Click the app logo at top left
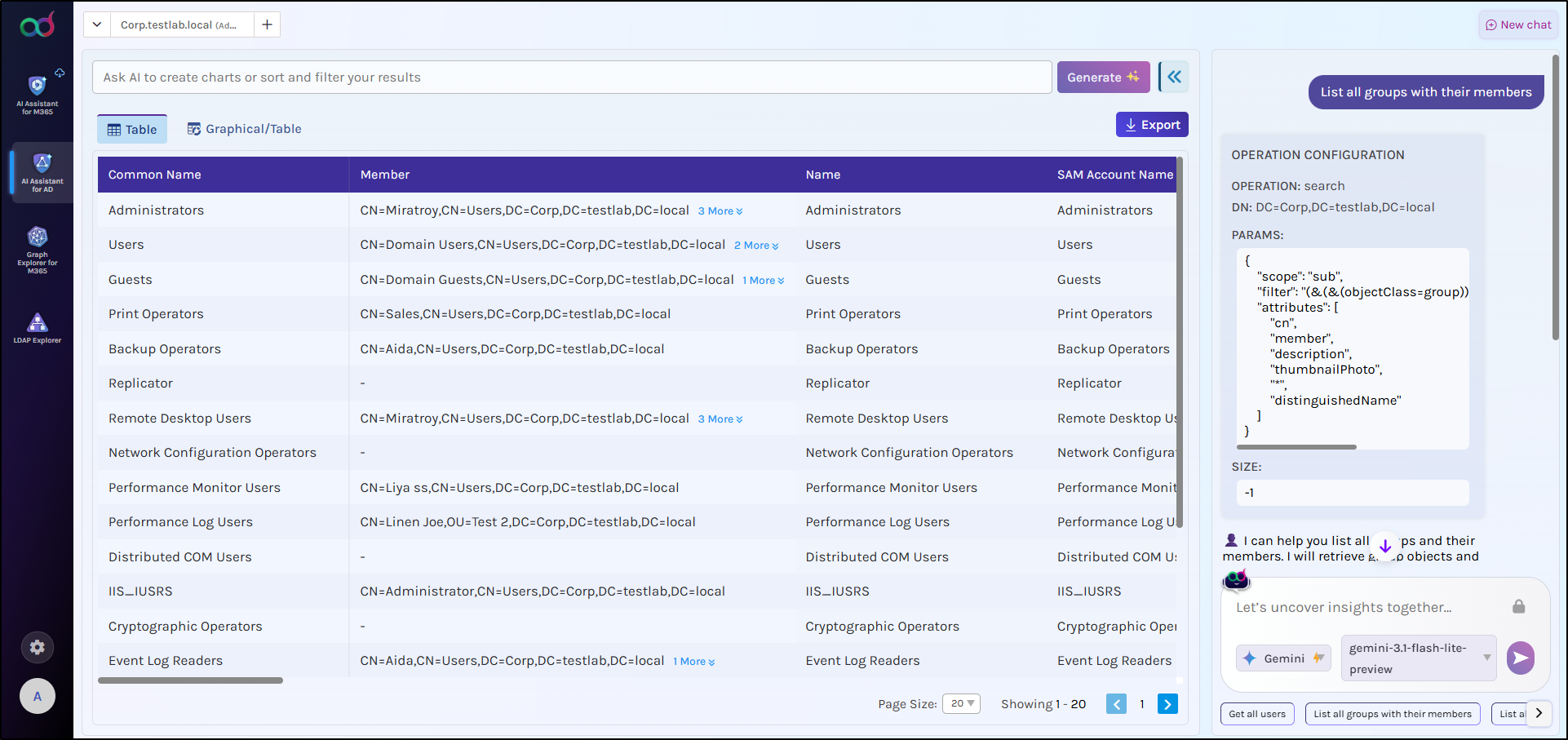This screenshot has width=1568, height=740. 38,25
